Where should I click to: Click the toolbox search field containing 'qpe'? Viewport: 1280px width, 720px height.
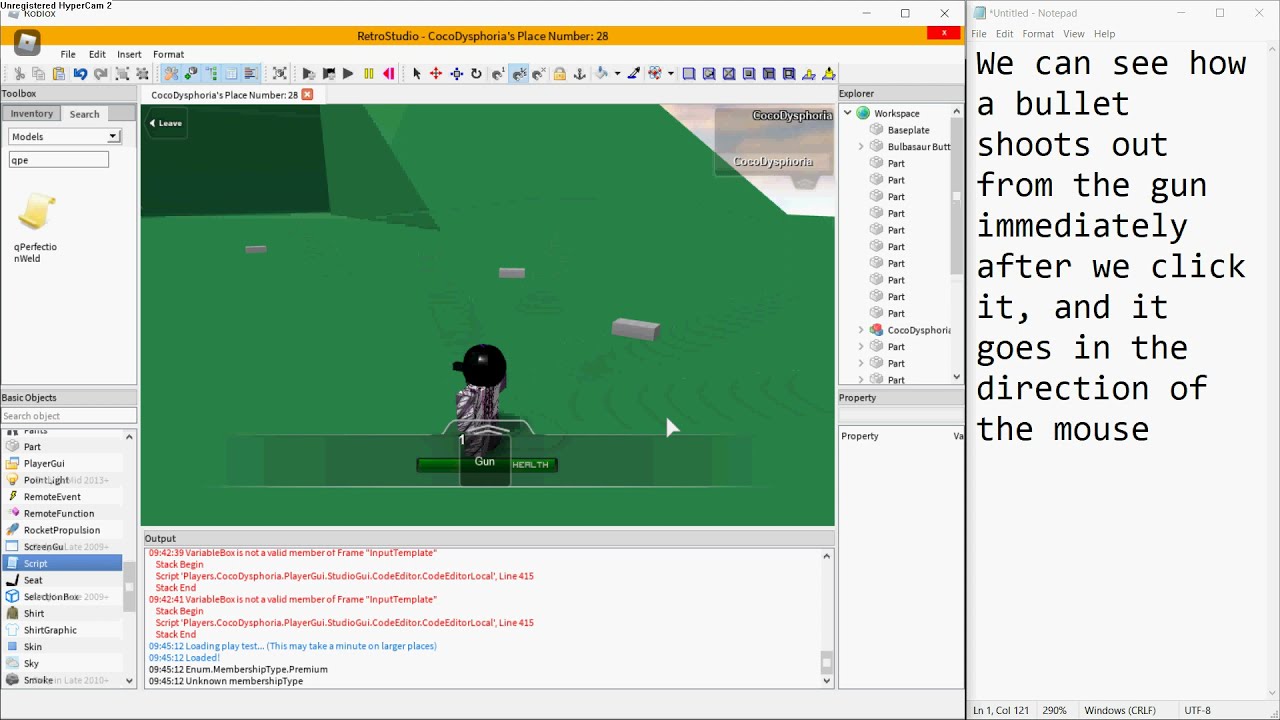[x=58, y=160]
